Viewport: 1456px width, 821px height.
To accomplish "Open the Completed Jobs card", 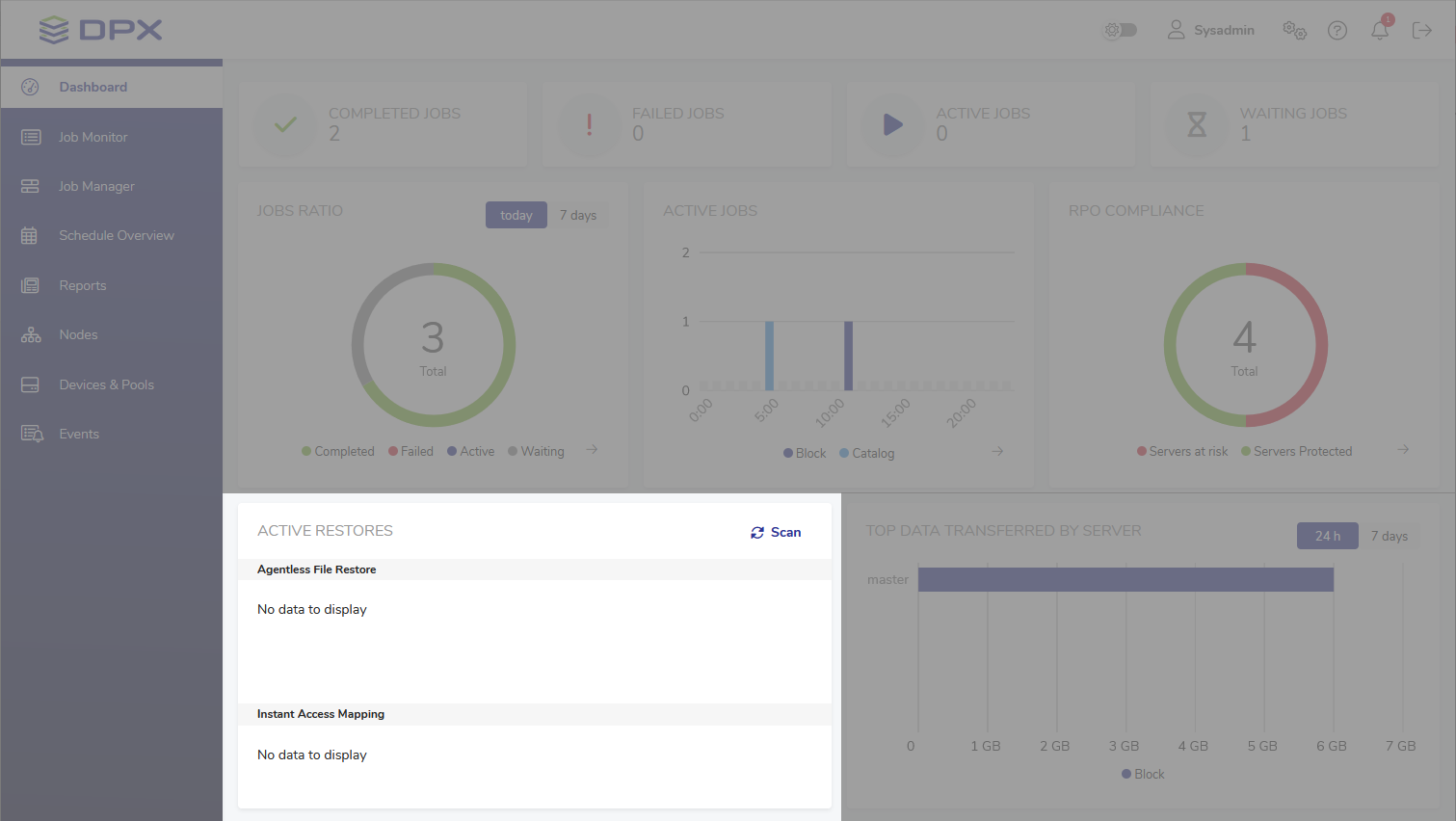I will (382, 124).
